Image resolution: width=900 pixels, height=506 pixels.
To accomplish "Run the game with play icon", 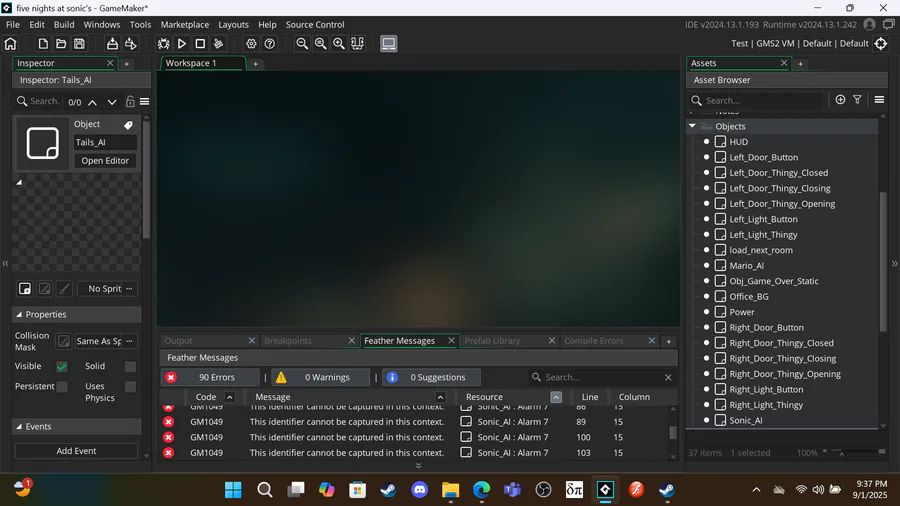I will click(x=182, y=44).
